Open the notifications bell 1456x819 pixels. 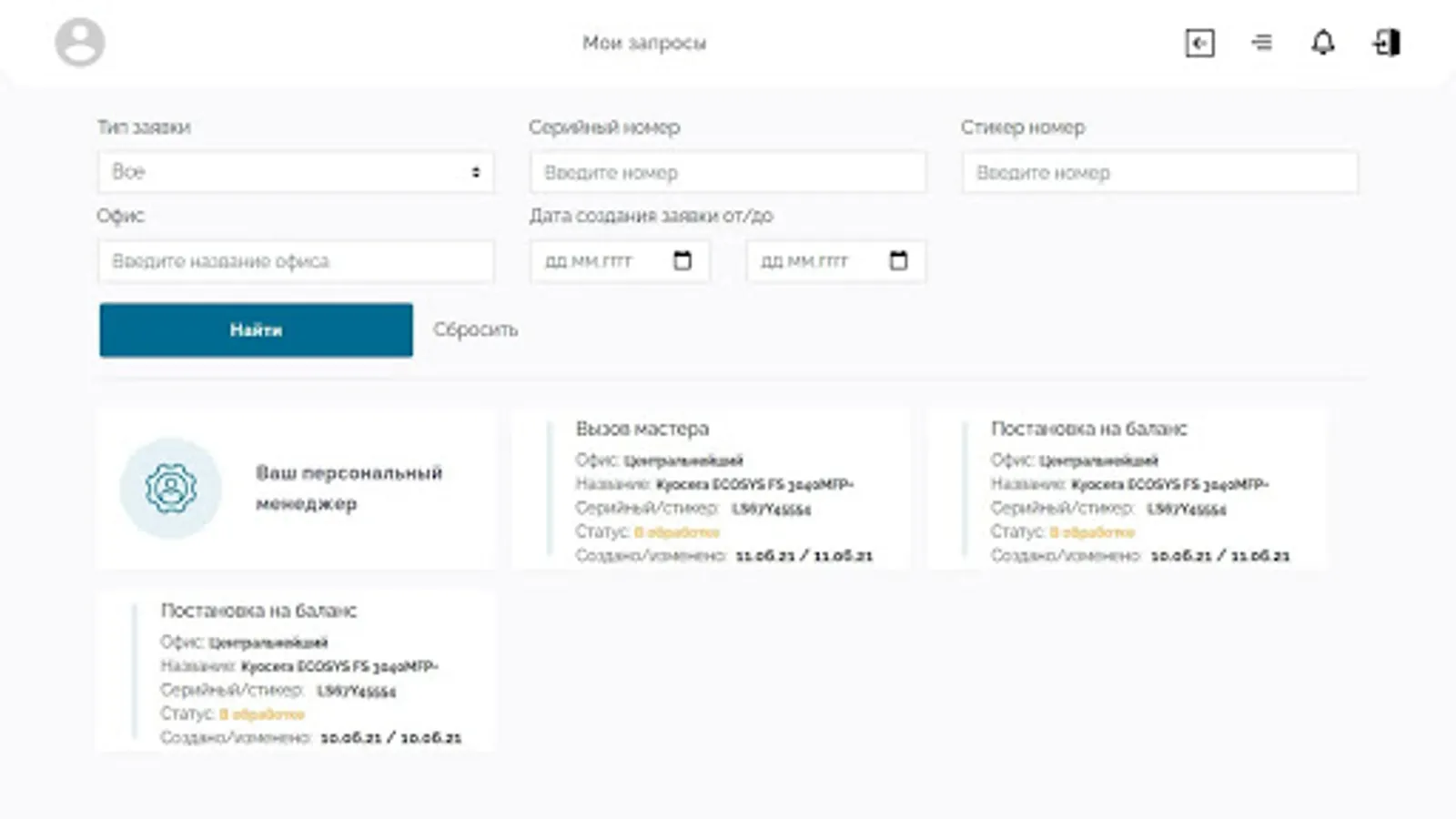[x=1322, y=43]
